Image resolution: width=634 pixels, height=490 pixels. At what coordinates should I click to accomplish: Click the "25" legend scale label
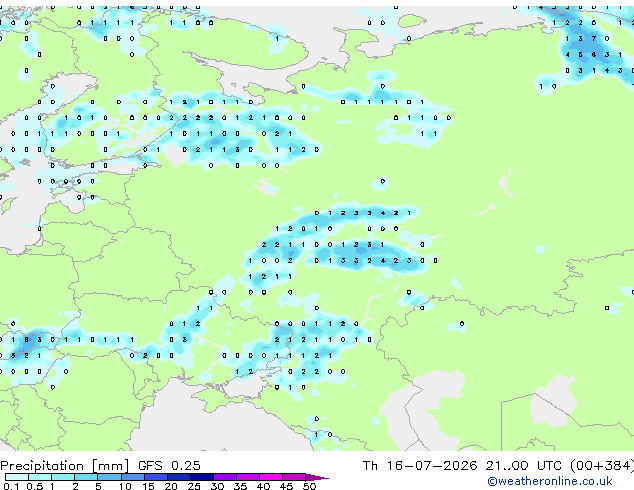[x=194, y=486]
